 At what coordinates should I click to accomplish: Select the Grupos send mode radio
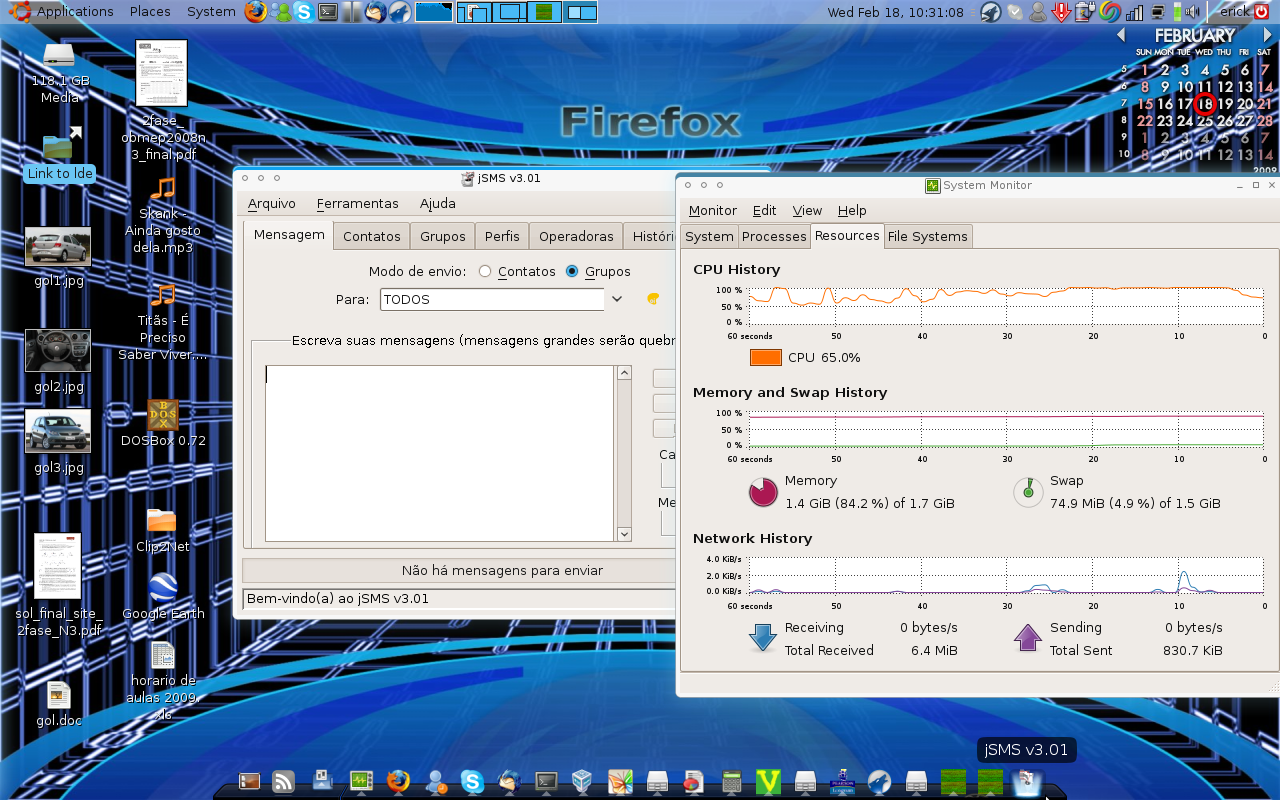[572, 271]
